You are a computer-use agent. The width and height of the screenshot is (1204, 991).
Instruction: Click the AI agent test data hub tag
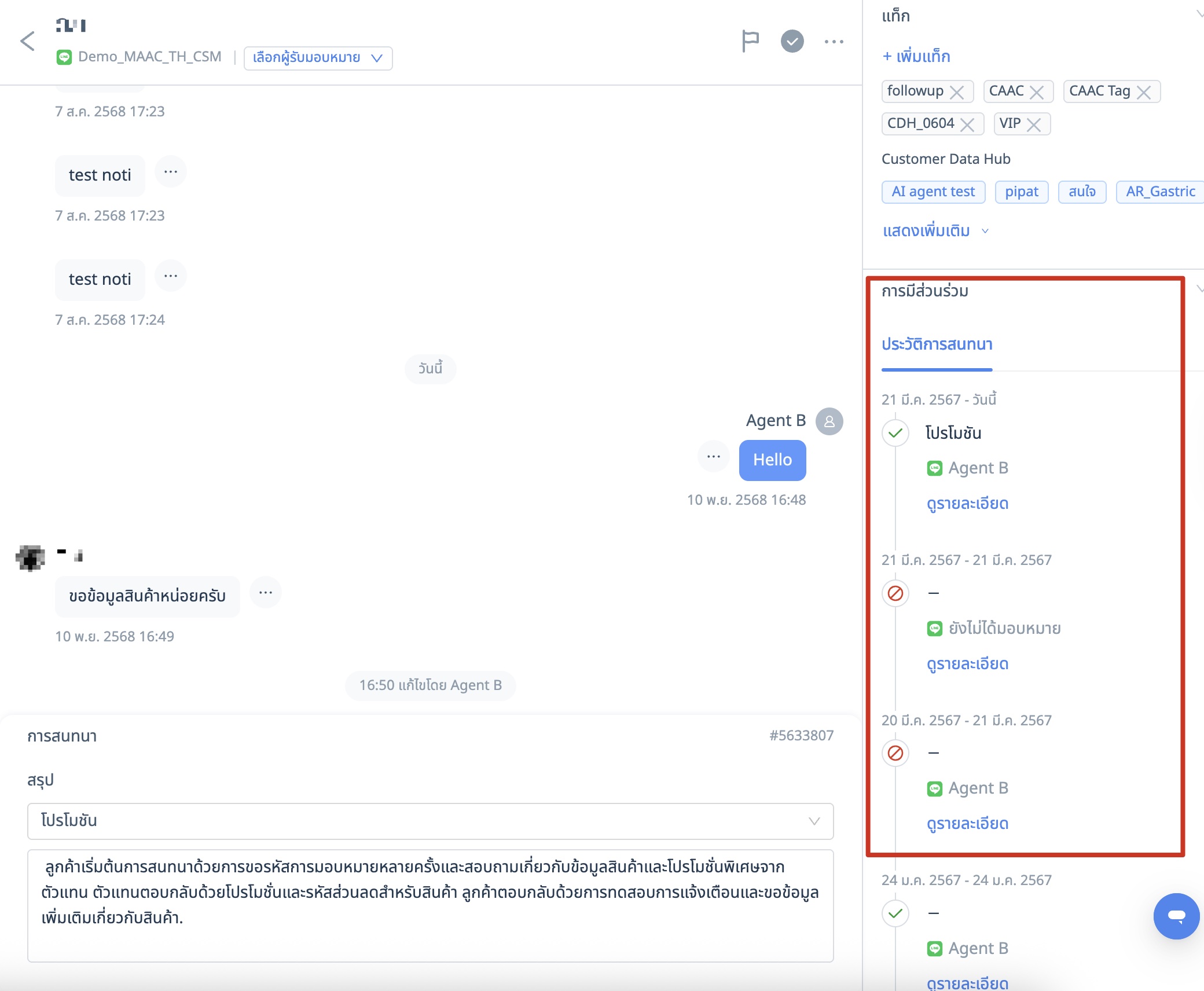(x=933, y=192)
